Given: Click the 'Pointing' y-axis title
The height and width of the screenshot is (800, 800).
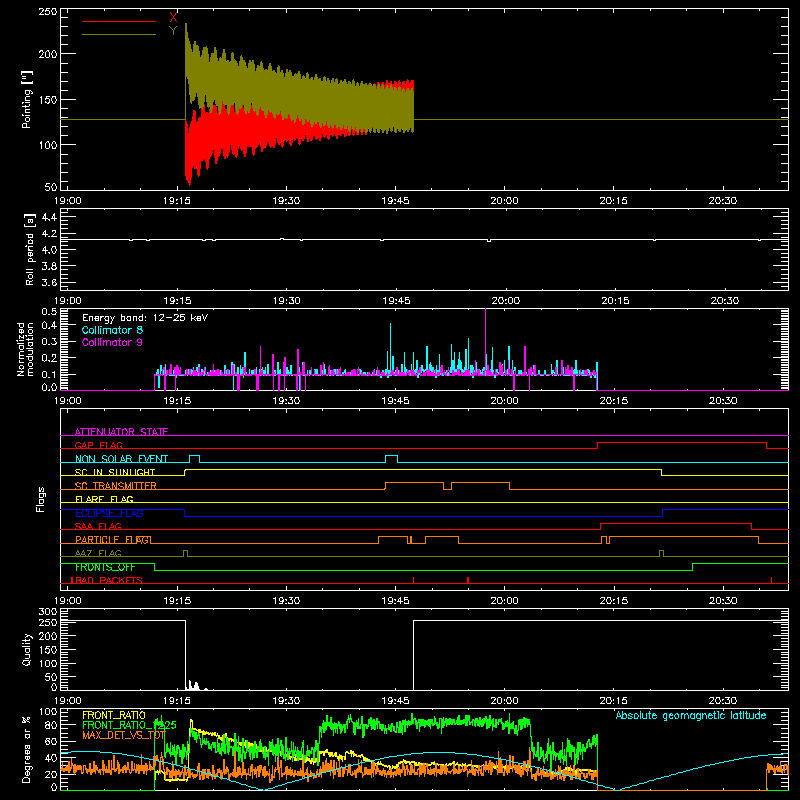Looking at the screenshot, I should click(x=27, y=99).
